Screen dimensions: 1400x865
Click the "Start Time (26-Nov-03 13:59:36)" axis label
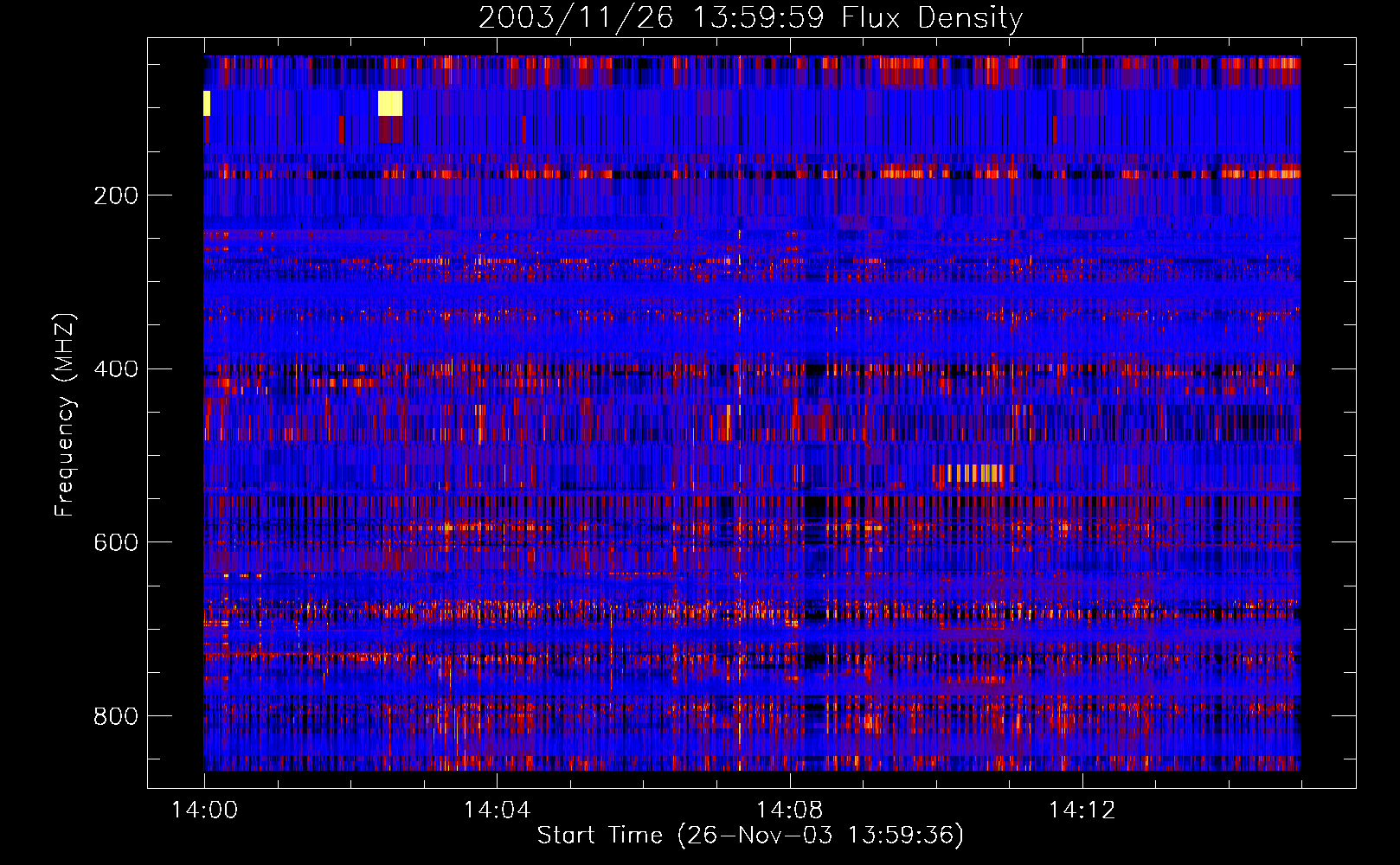pyautogui.click(x=750, y=836)
